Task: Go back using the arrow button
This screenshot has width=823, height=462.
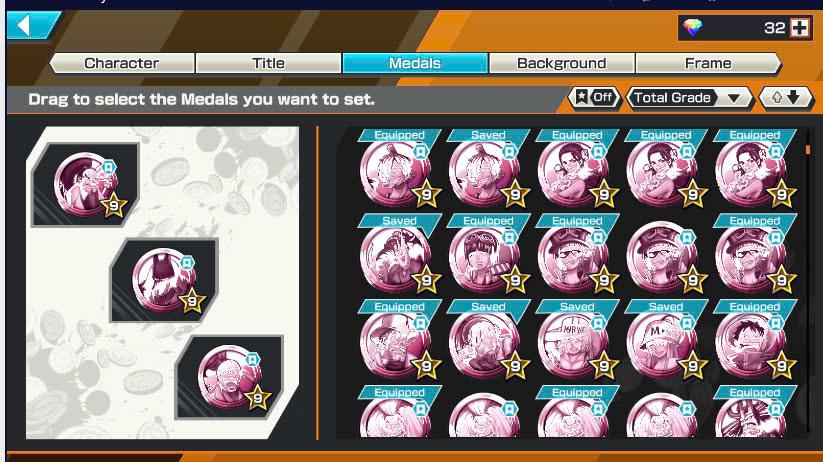Action: (x=33, y=25)
